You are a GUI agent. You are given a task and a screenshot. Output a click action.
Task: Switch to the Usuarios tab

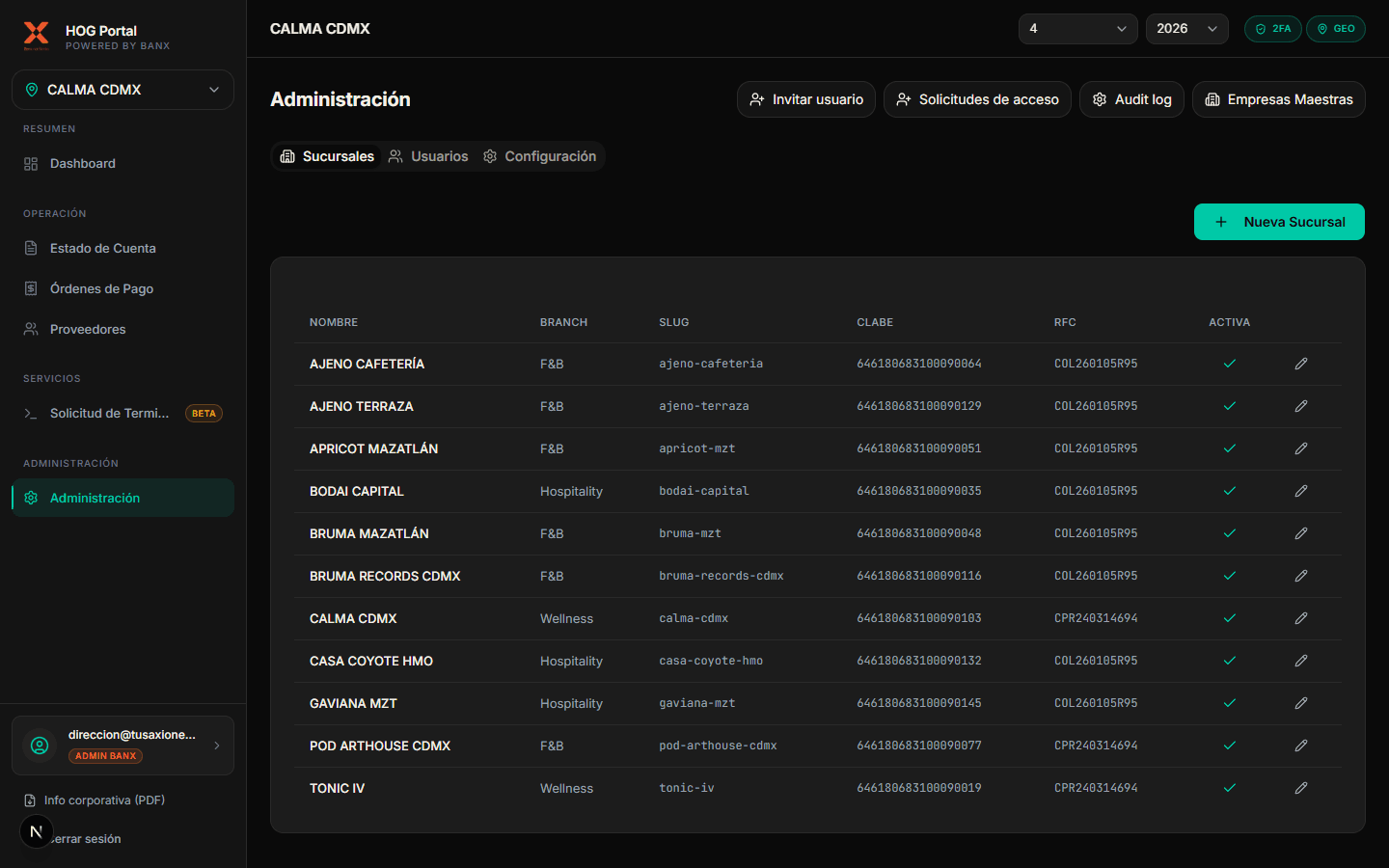tap(428, 155)
